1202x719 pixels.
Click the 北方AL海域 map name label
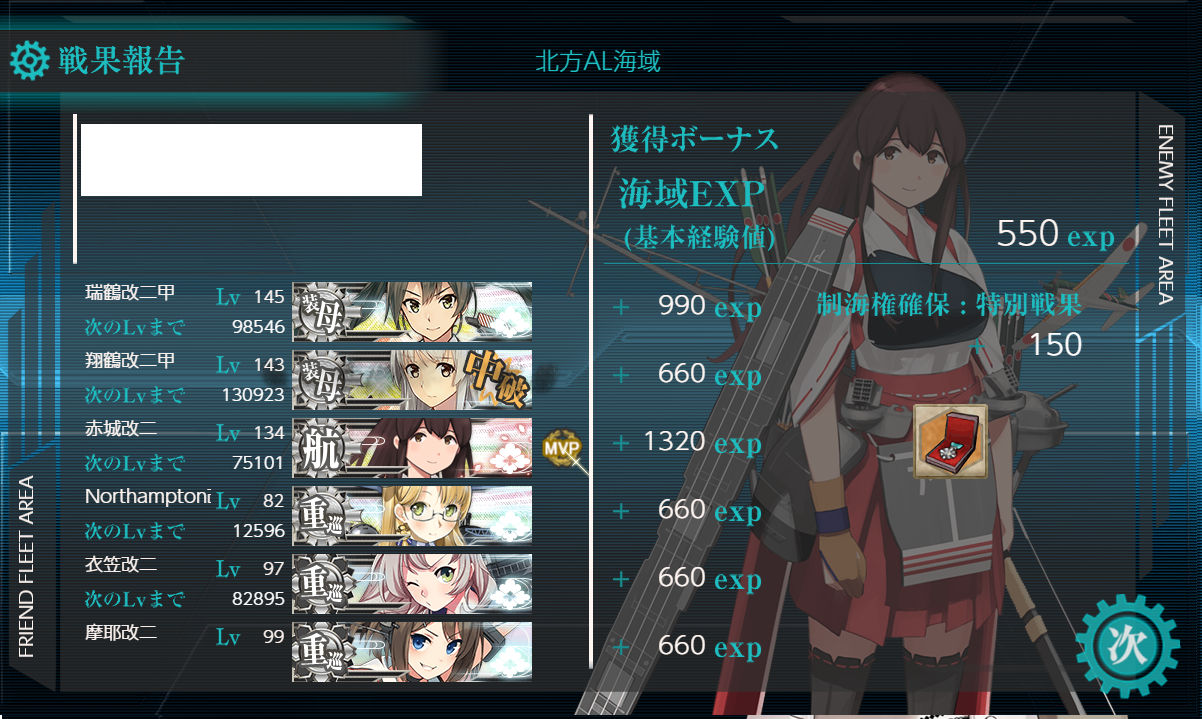598,62
